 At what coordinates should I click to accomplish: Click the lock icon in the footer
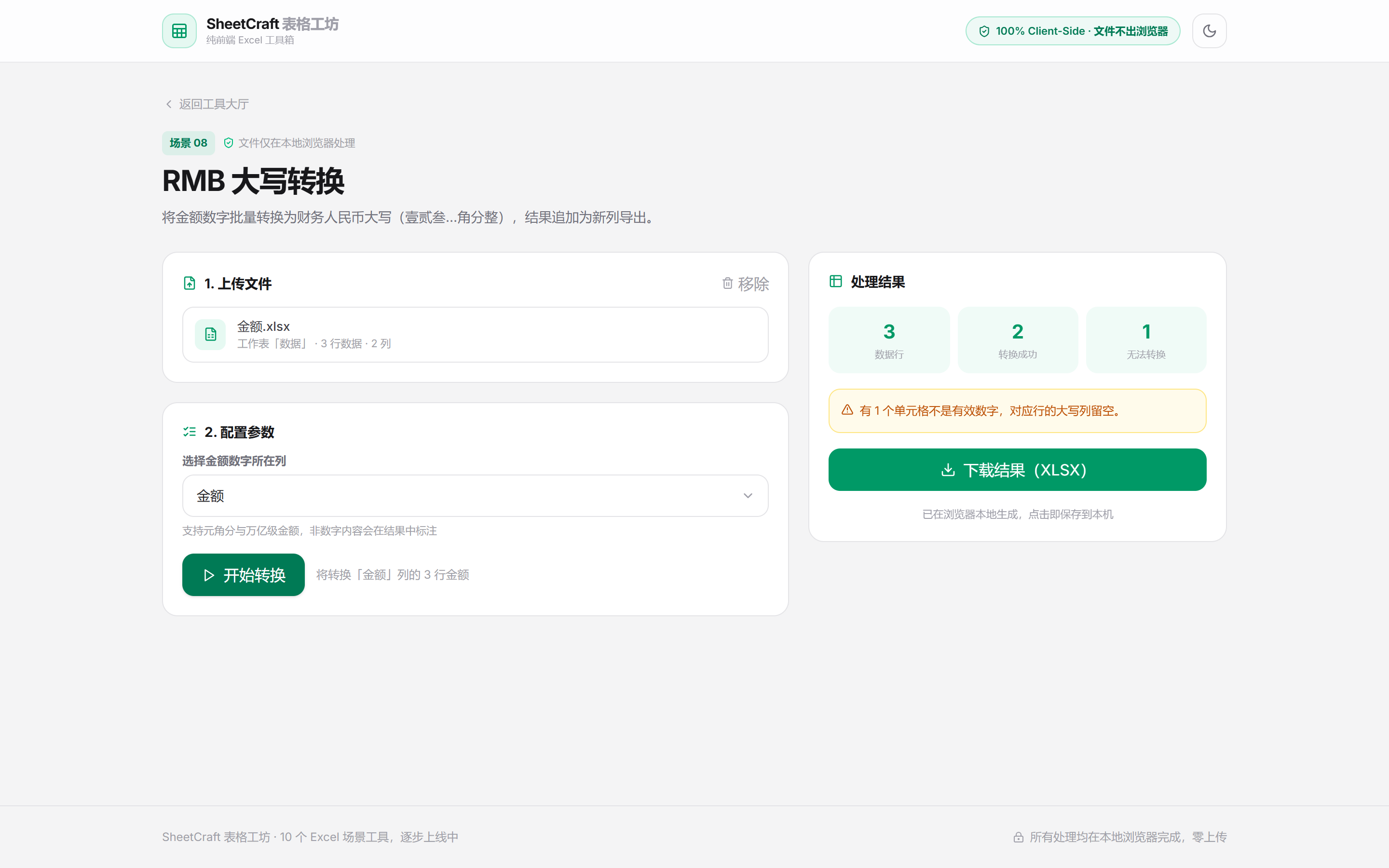point(1018,837)
